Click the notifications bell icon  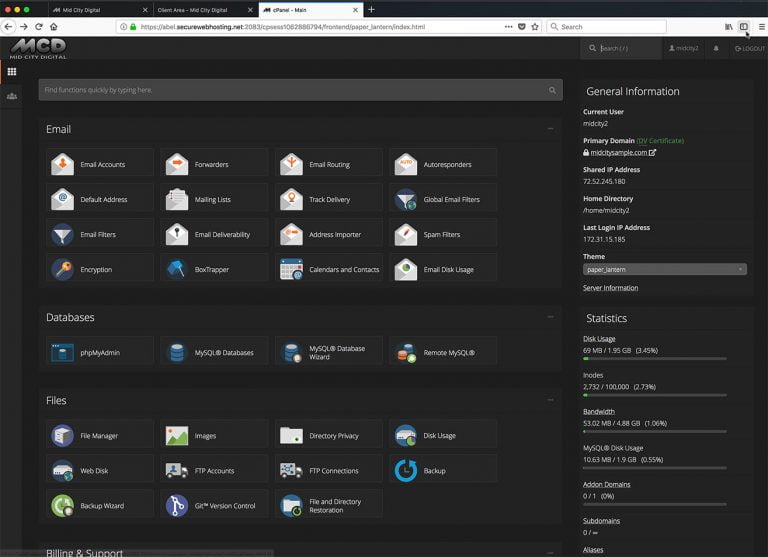[715, 48]
